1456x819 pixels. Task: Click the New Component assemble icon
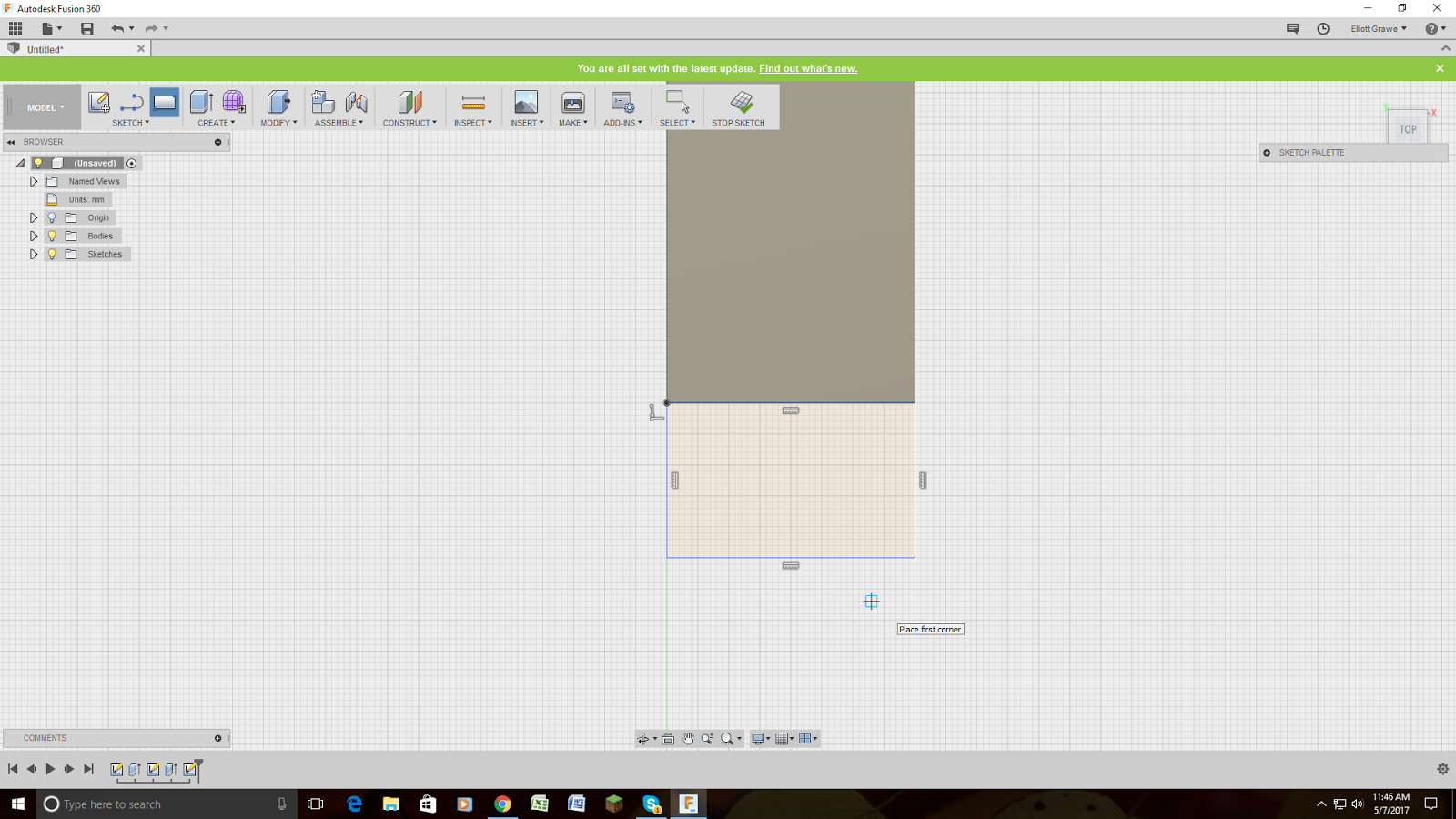point(322,102)
